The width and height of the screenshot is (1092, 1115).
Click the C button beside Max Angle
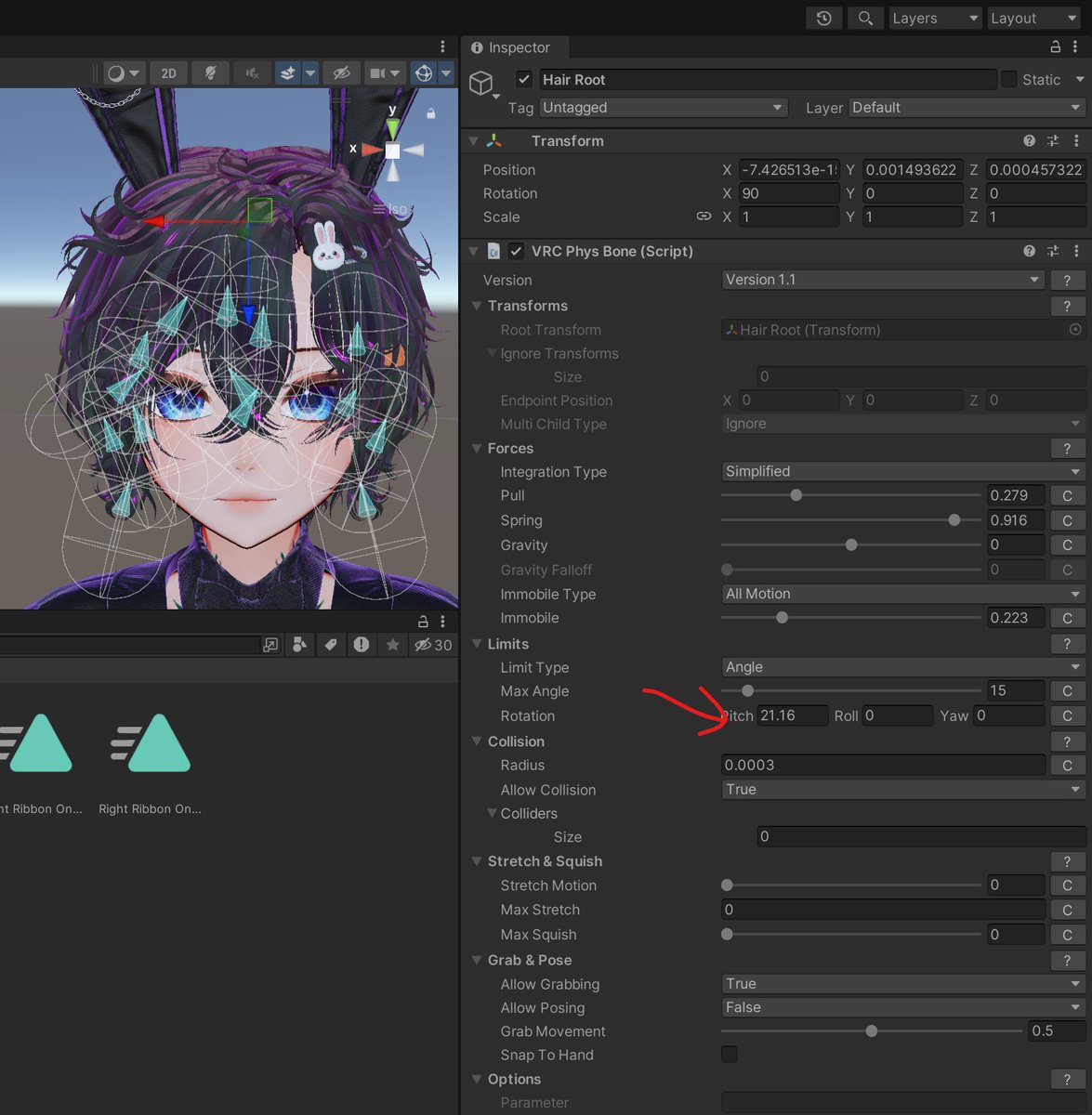pos(1068,691)
